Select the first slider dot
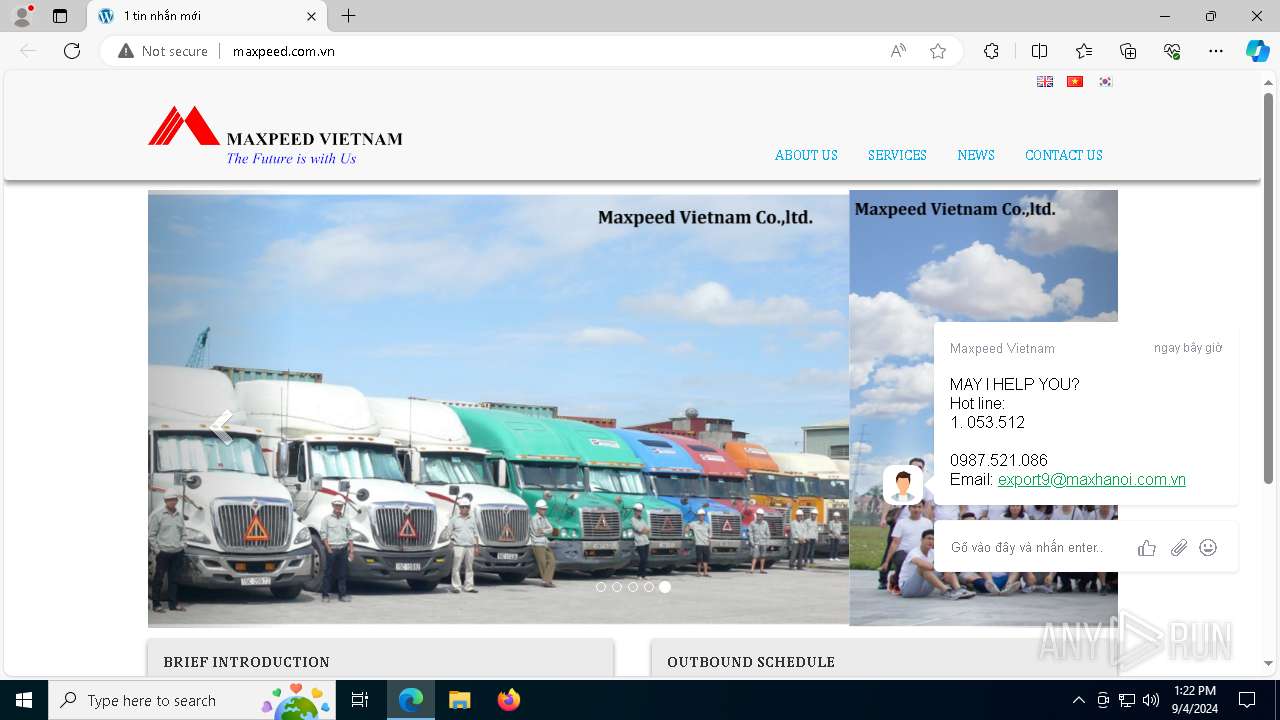1280x720 pixels. pyautogui.click(x=601, y=587)
